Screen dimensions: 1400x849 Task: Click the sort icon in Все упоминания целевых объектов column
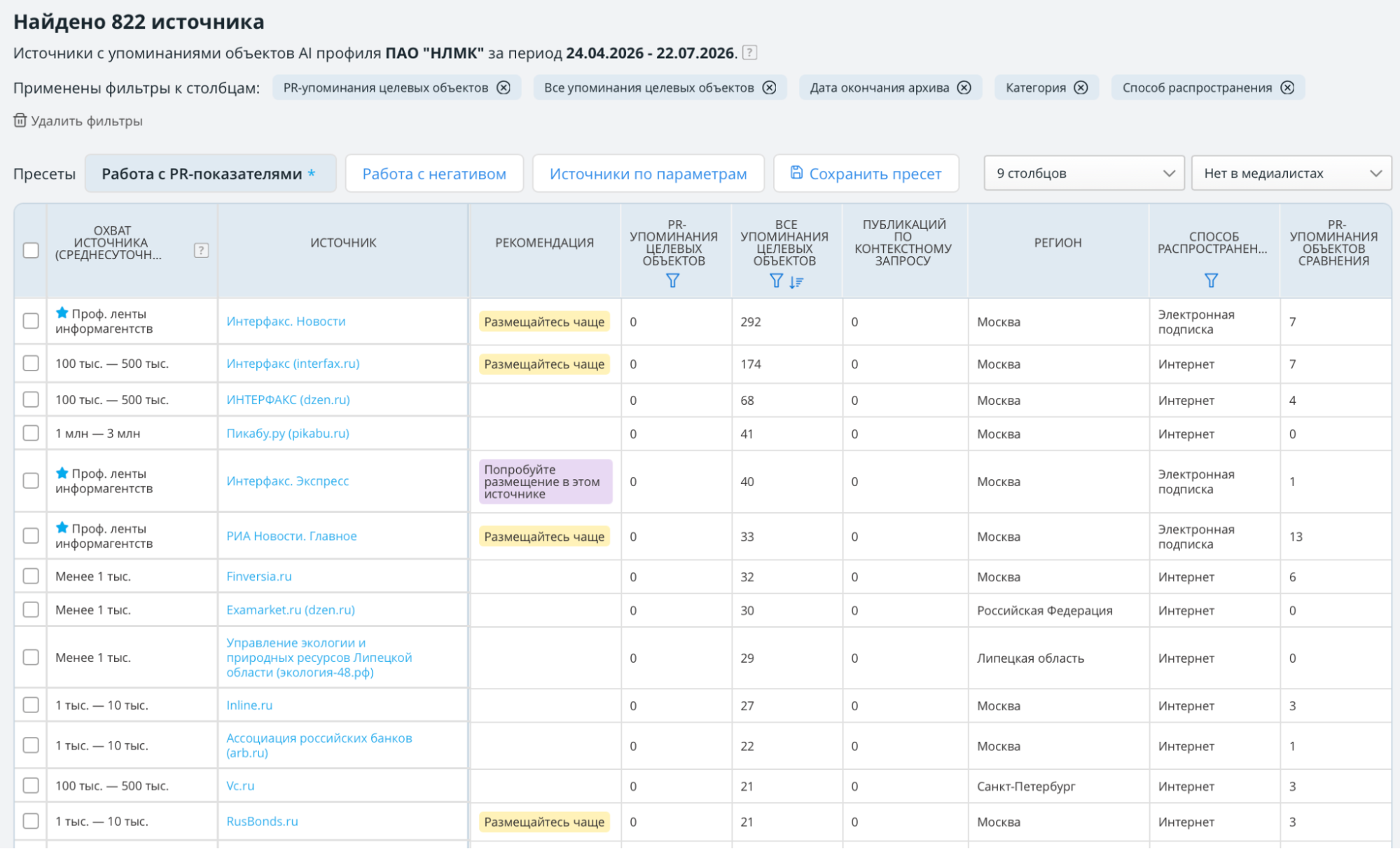(x=796, y=282)
